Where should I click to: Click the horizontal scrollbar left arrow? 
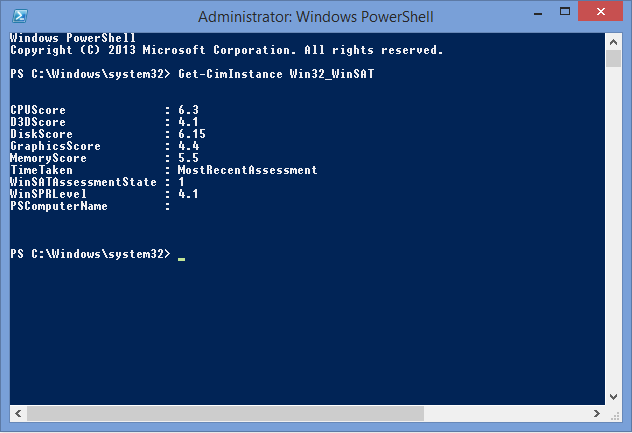(x=18, y=413)
